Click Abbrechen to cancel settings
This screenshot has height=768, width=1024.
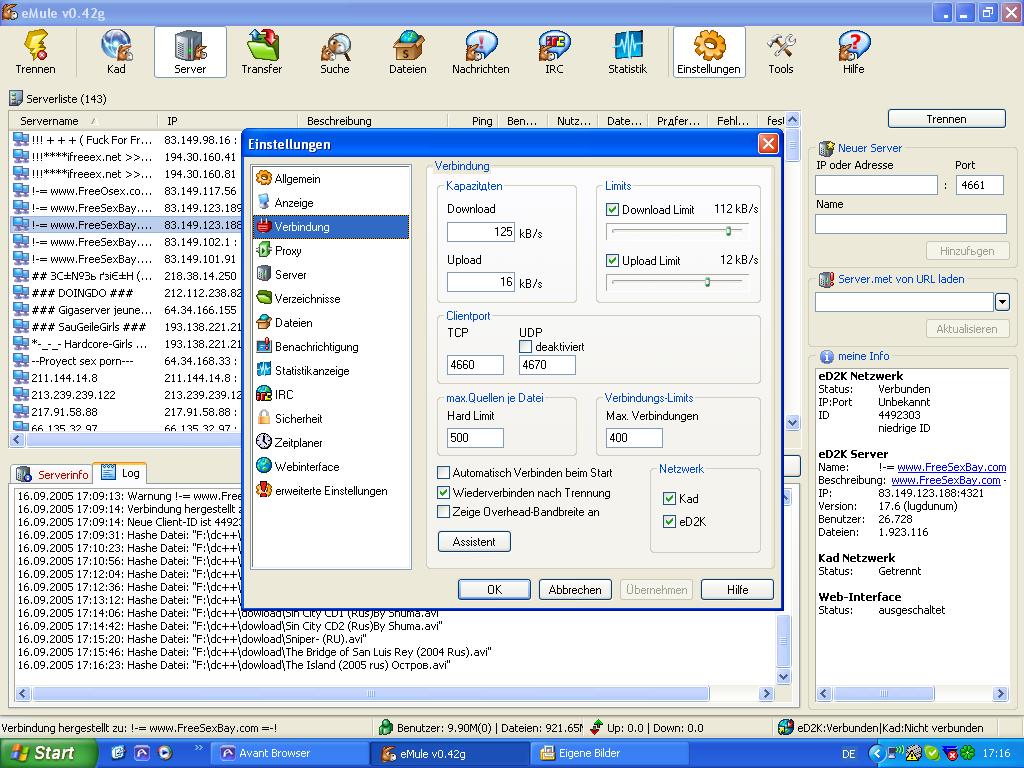[x=575, y=590]
